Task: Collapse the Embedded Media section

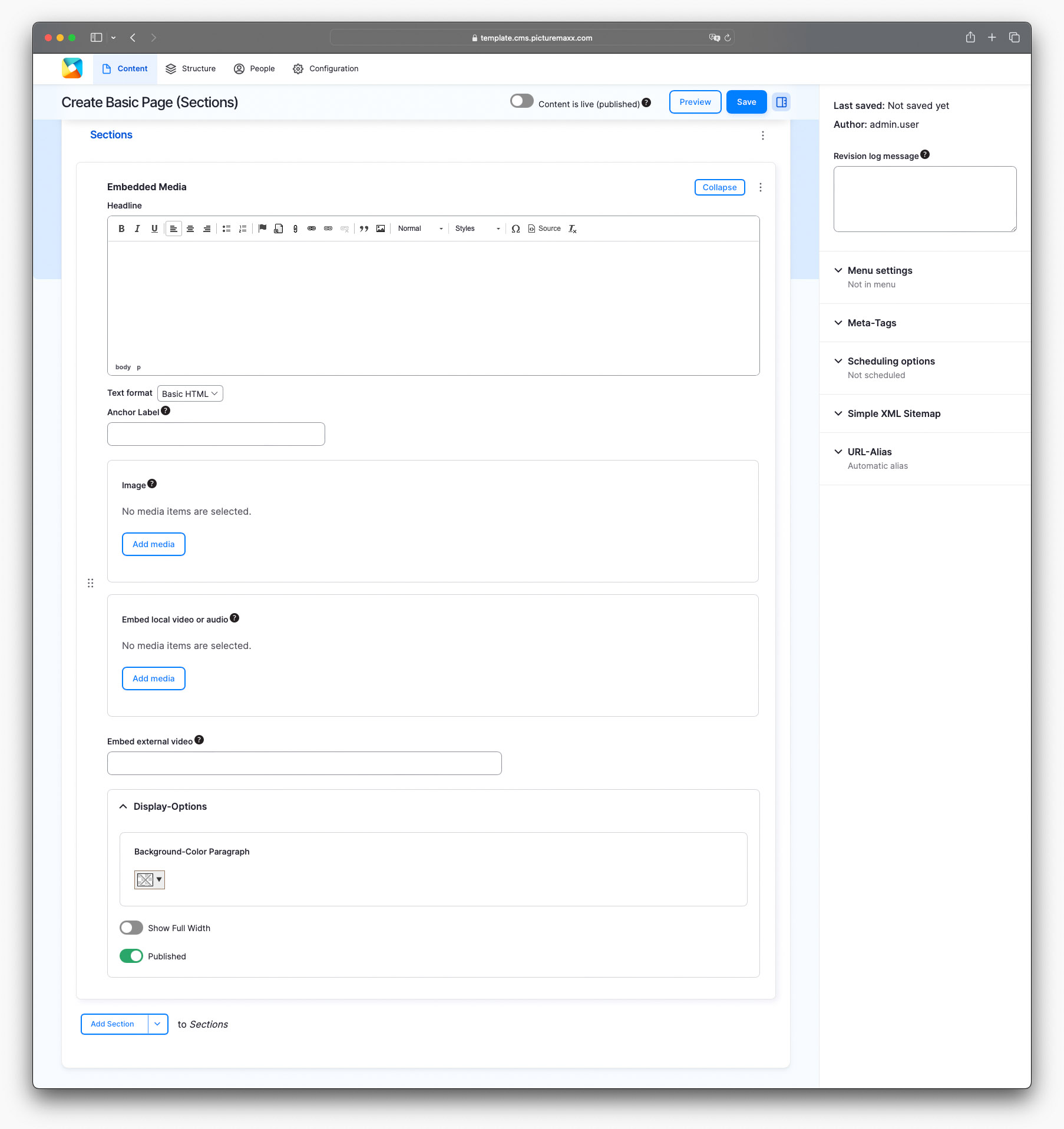Action: (720, 187)
